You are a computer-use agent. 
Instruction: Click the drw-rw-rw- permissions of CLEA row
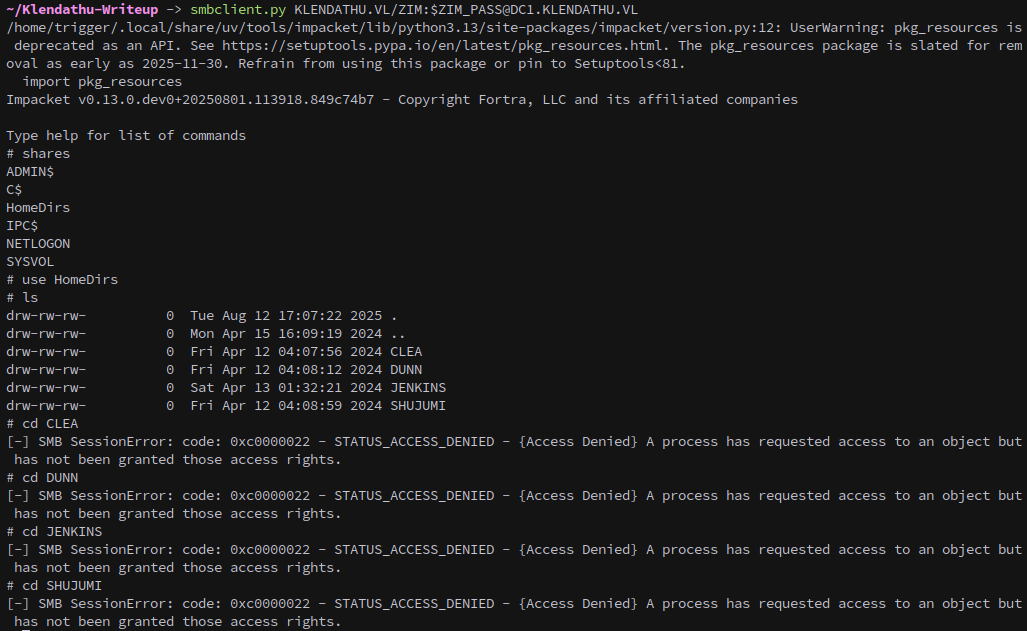pos(46,352)
